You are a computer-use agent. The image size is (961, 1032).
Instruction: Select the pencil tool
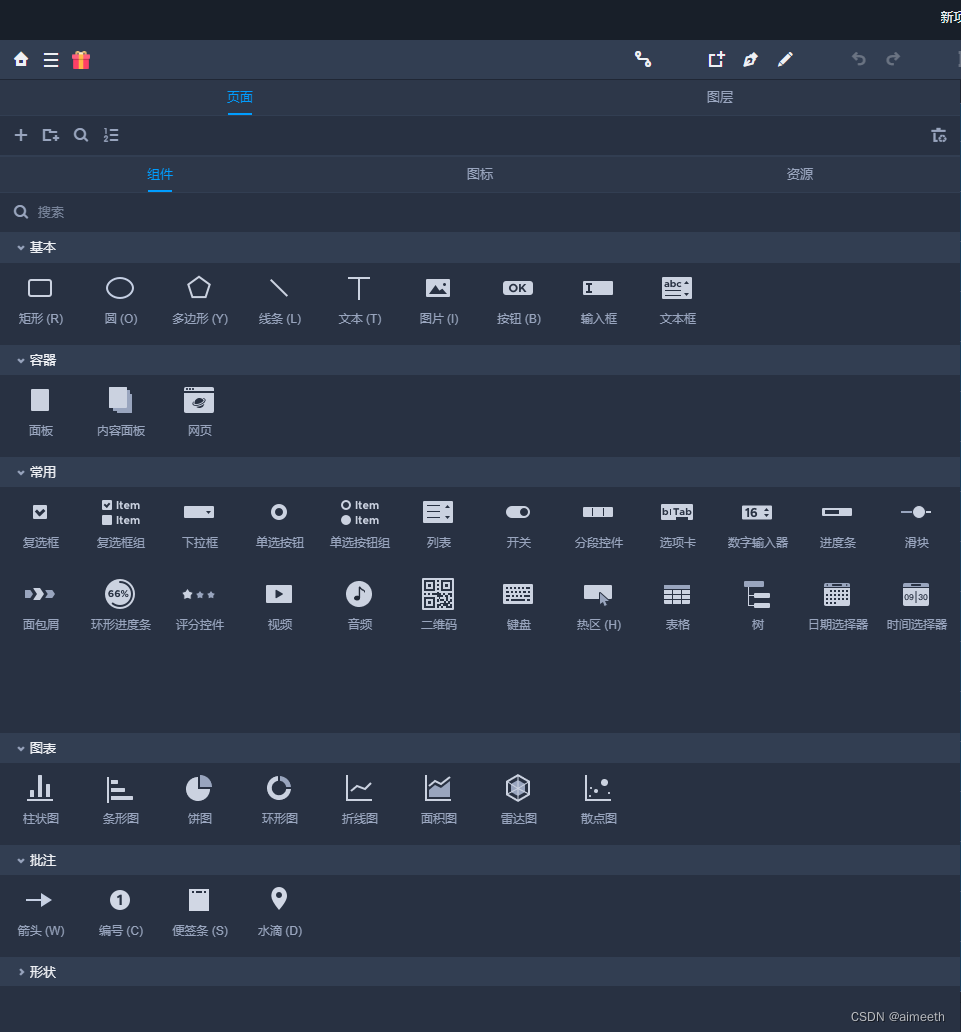click(785, 59)
